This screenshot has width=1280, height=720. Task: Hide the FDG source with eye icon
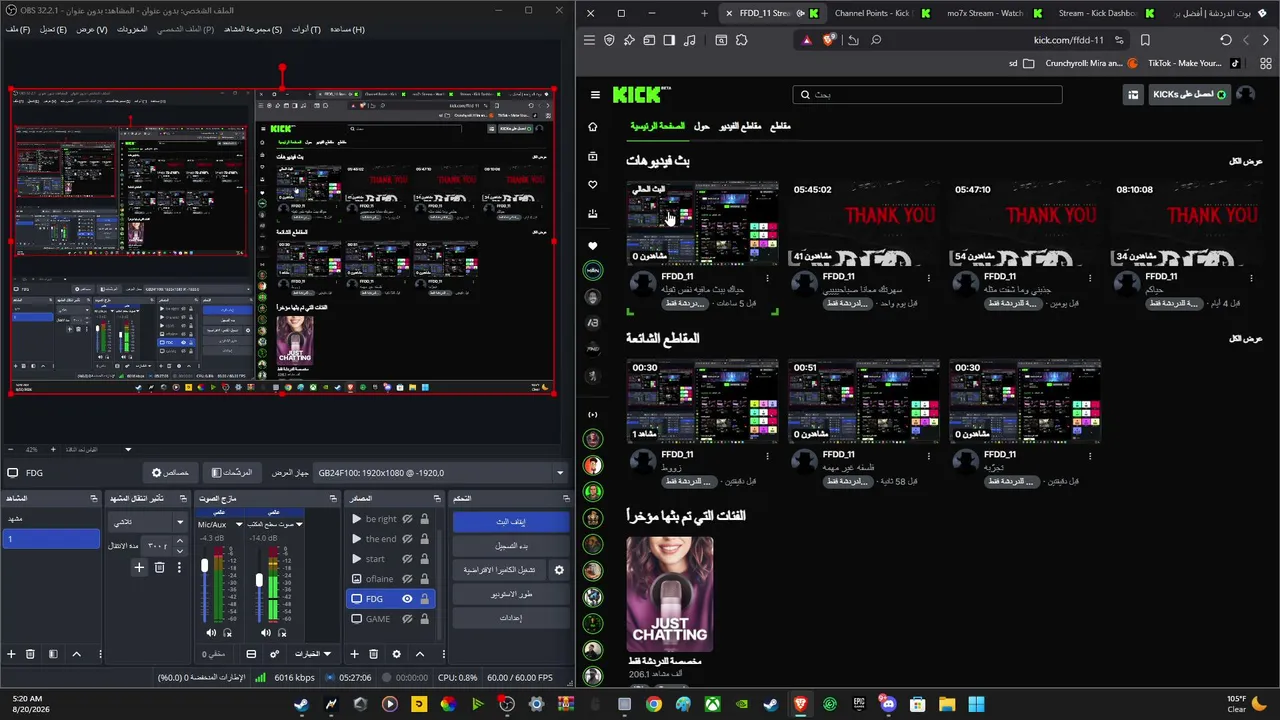(407, 599)
